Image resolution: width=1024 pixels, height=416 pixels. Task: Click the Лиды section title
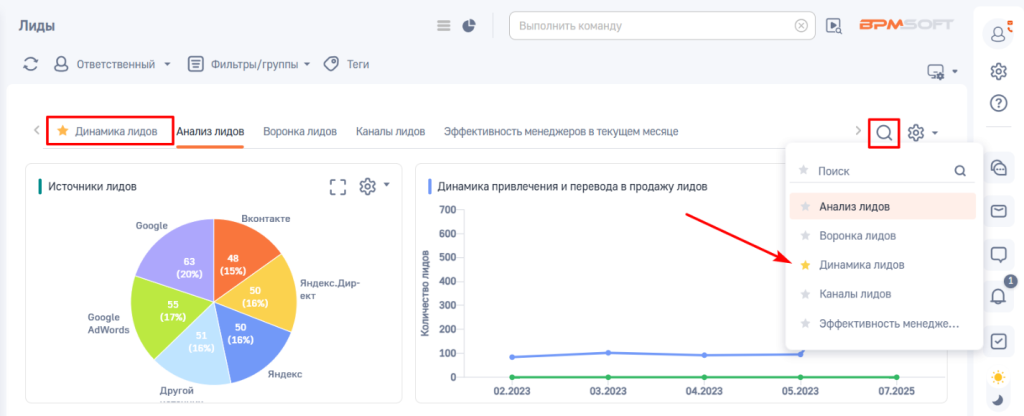click(37, 25)
